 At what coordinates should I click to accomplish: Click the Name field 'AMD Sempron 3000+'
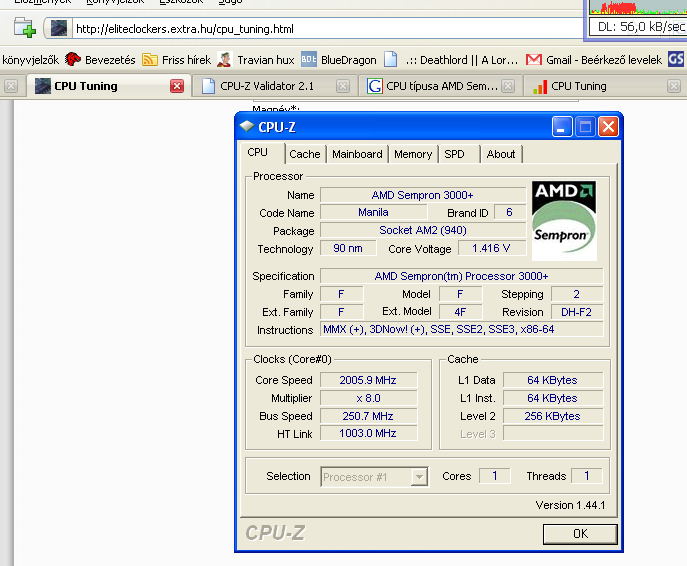(x=423, y=195)
